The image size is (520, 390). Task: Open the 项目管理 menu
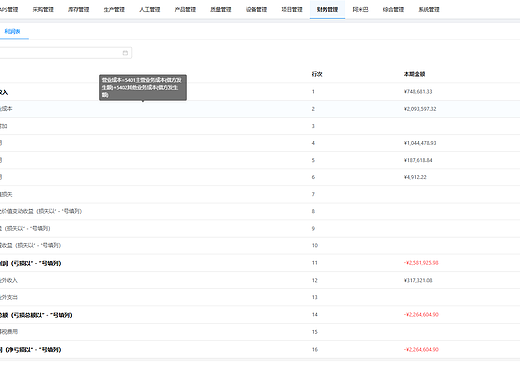coord(292,9)
